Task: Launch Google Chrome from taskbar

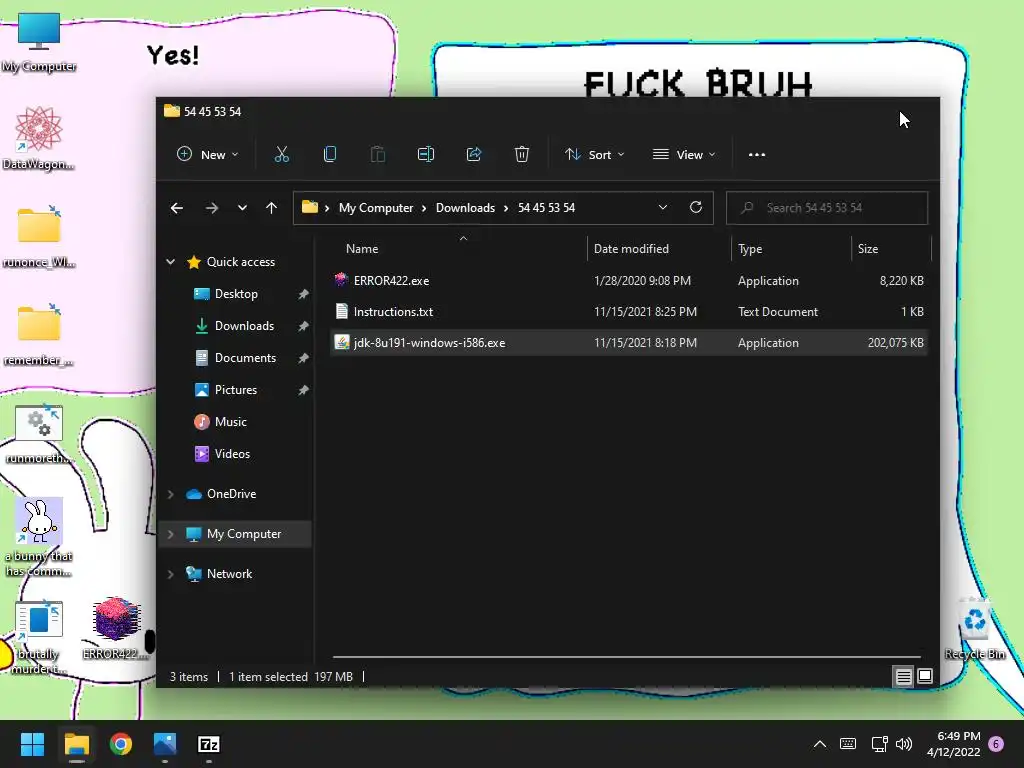Action: (121, 744)
